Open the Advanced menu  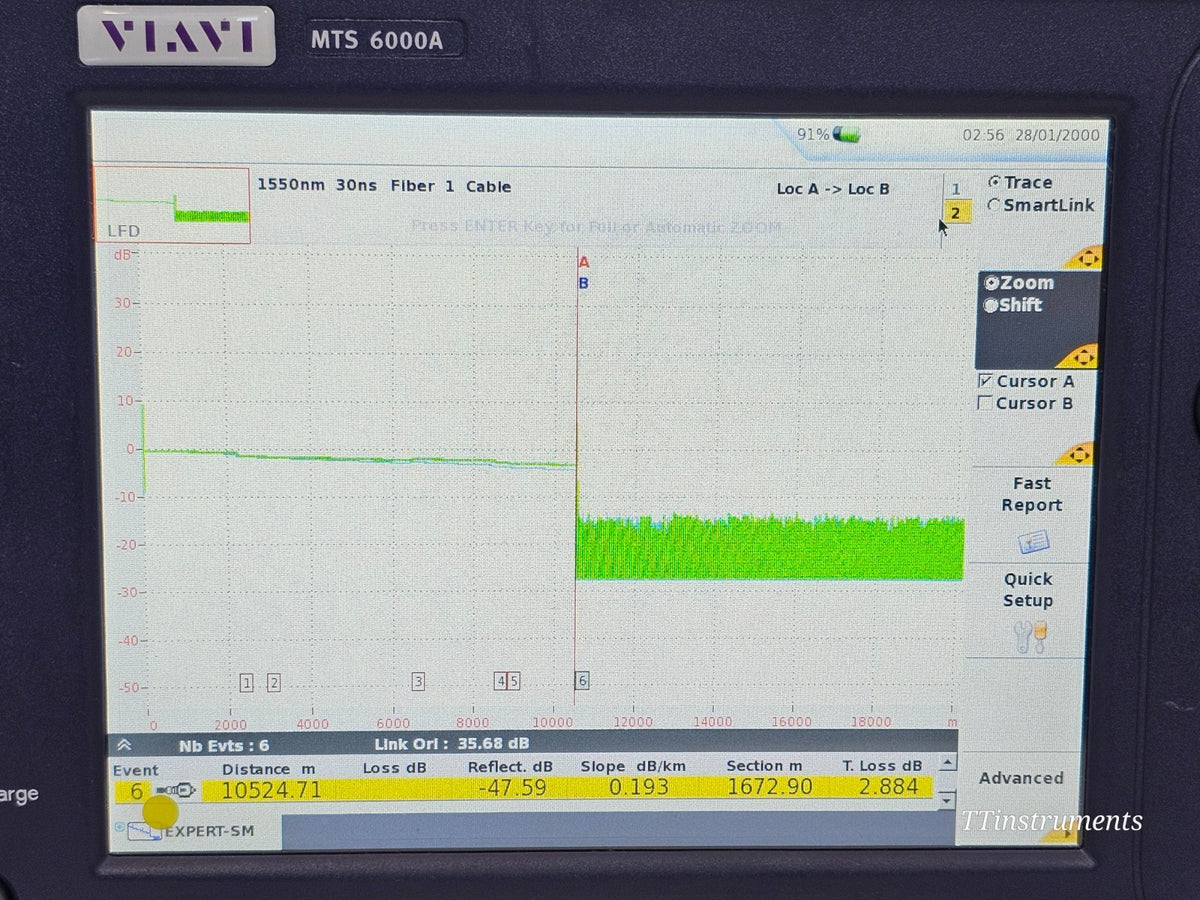tap(1021, 778)
